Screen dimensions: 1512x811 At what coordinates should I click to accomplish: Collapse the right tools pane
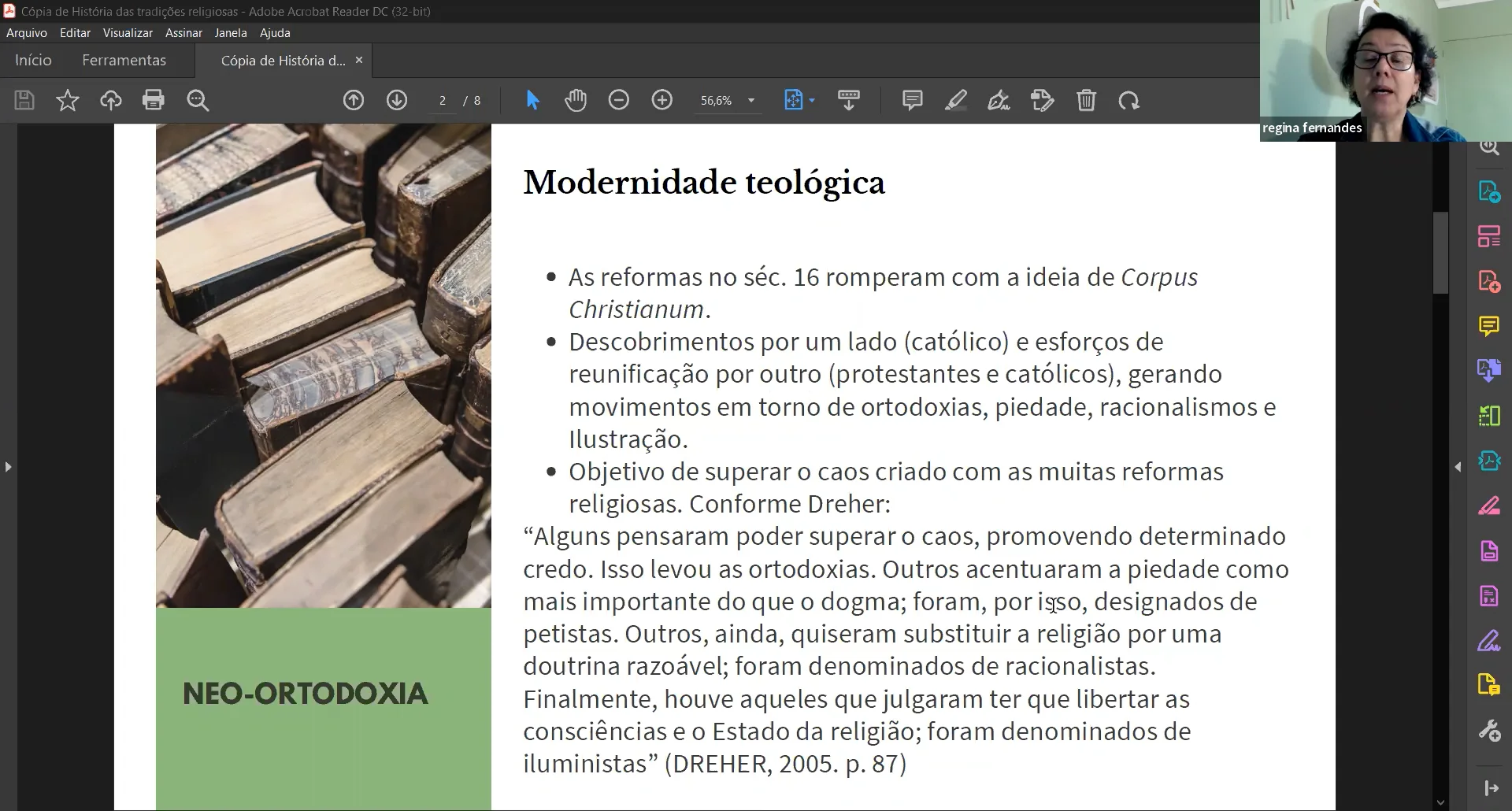point(1458,466)
